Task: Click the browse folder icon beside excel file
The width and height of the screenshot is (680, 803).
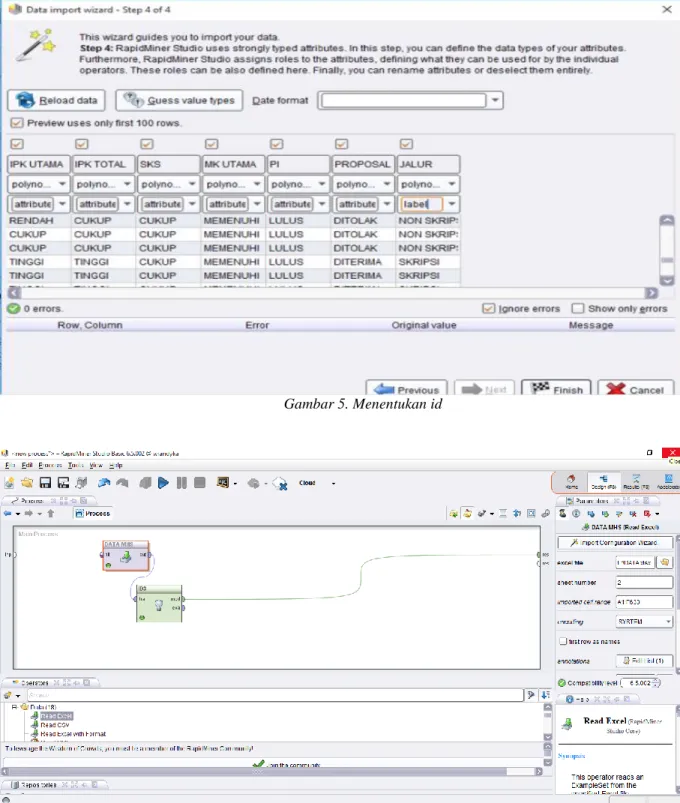Action: [x=665, y=562]
